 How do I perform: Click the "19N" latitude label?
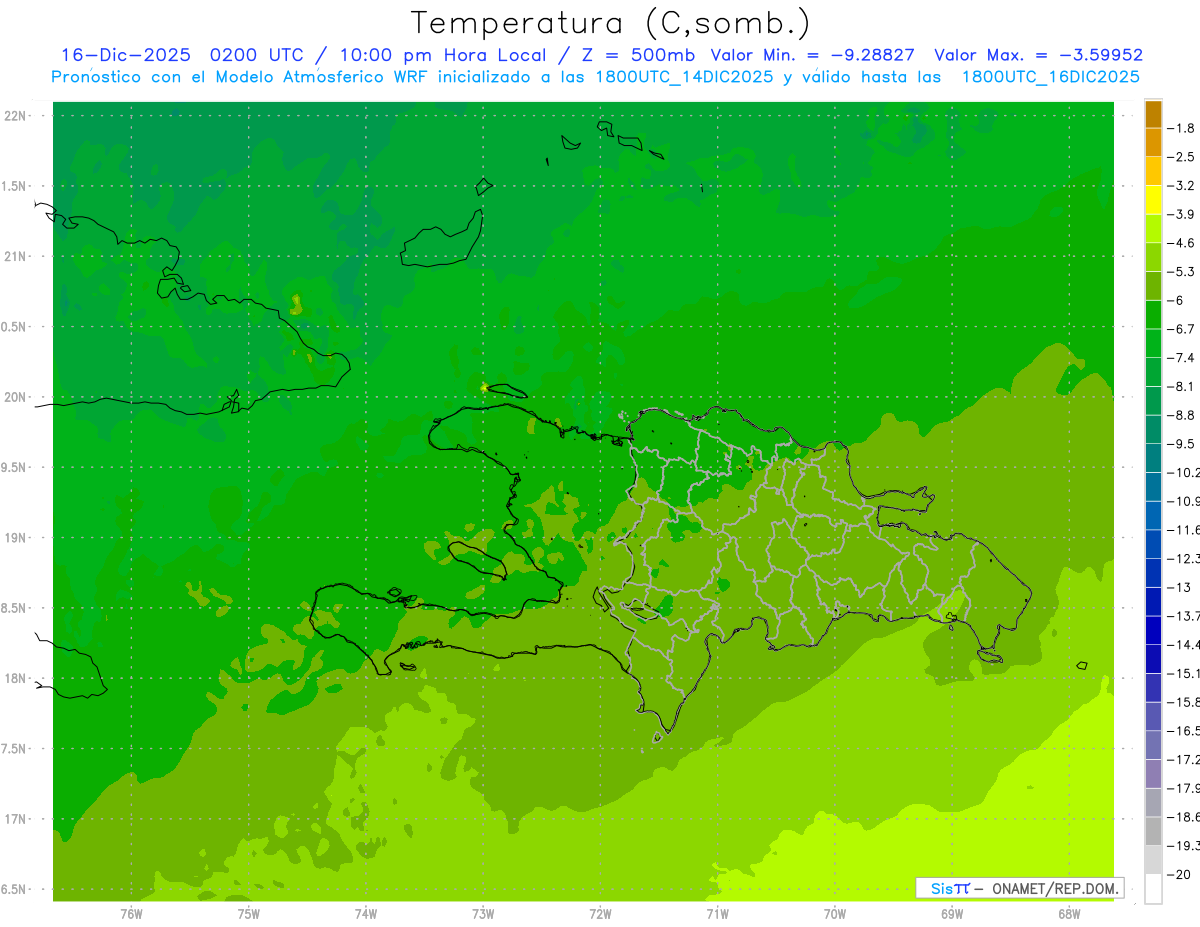[15, 538]
